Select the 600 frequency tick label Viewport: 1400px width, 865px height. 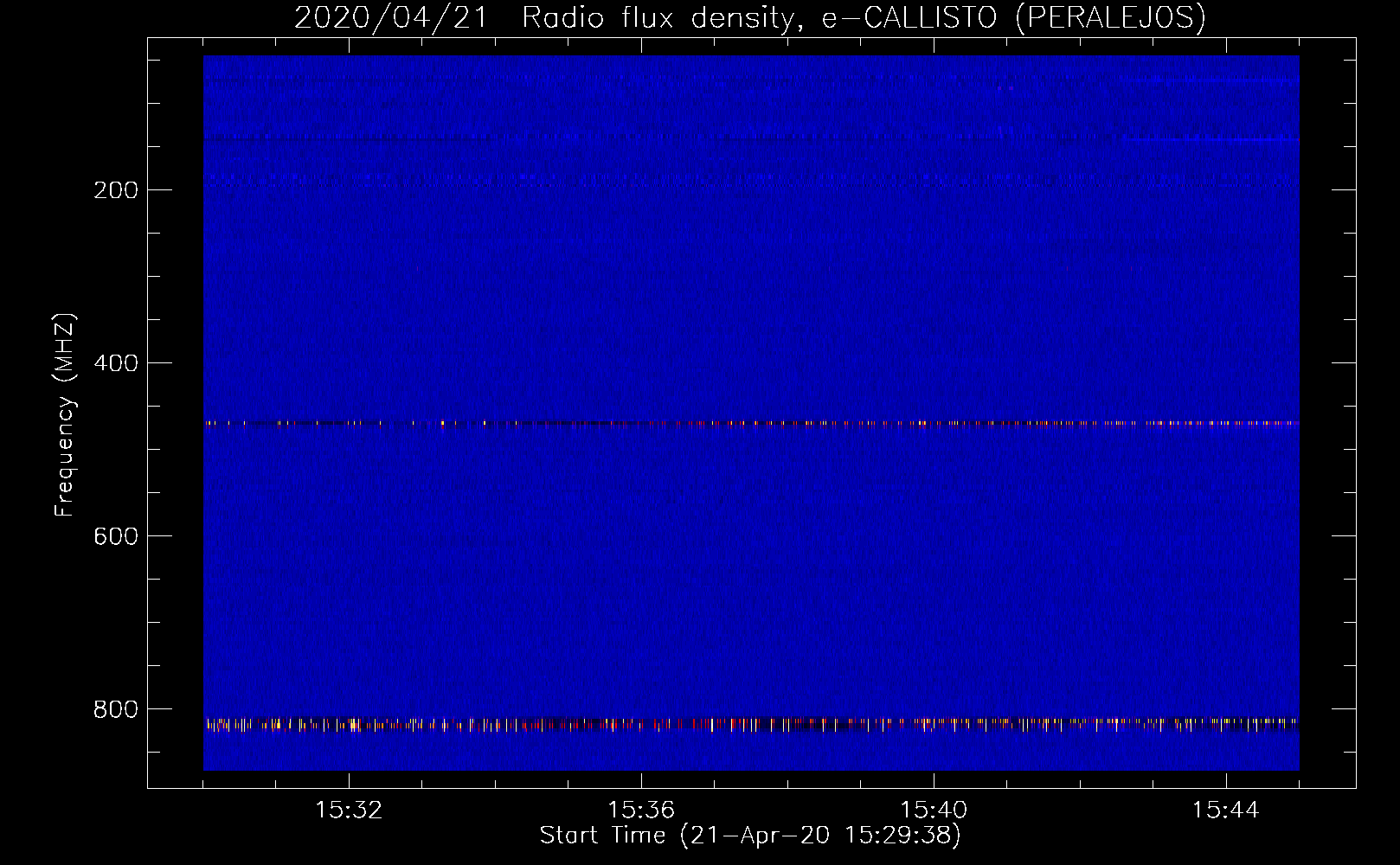tap(116, 536)
